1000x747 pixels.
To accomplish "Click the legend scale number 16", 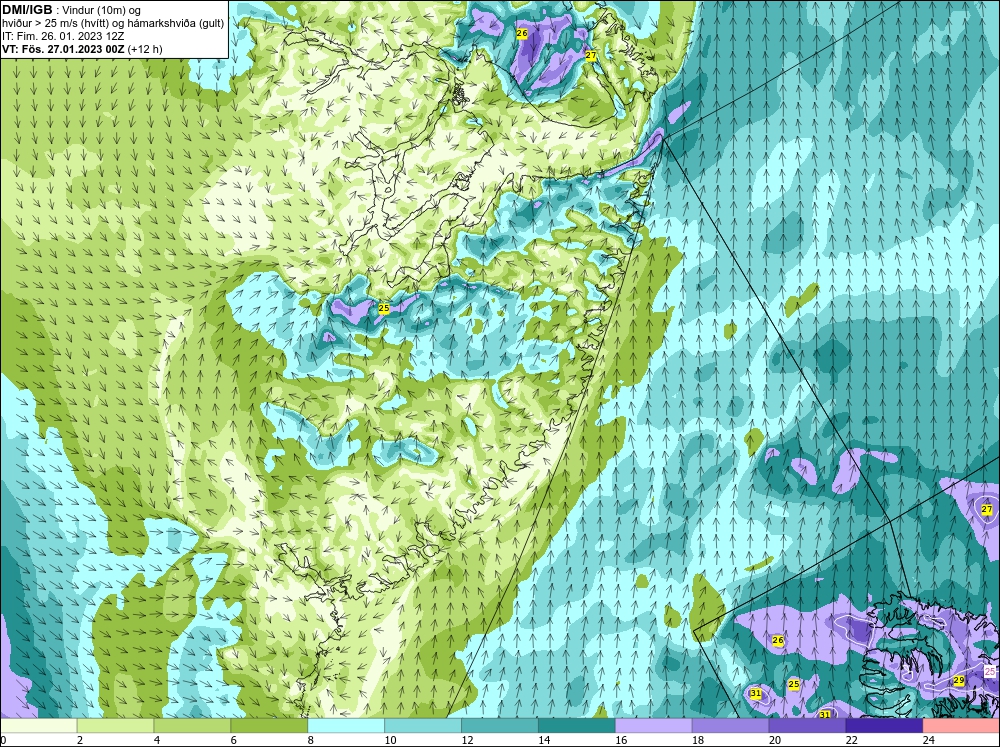I will (621, 740).
